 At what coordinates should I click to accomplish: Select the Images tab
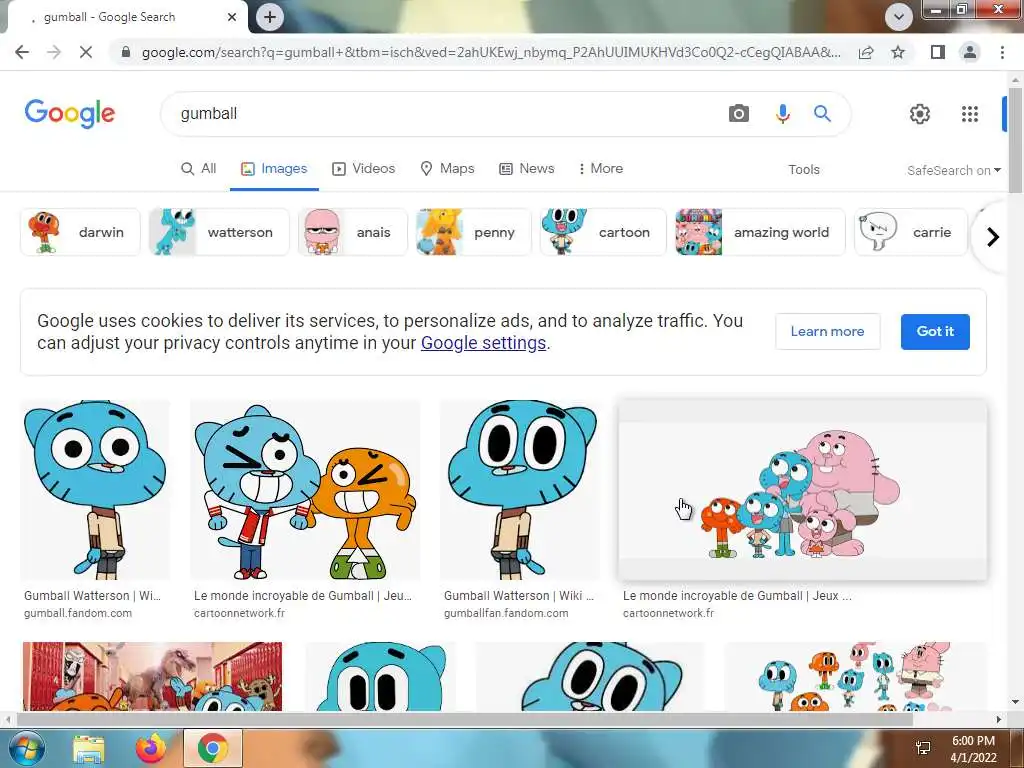pos(274,168)
